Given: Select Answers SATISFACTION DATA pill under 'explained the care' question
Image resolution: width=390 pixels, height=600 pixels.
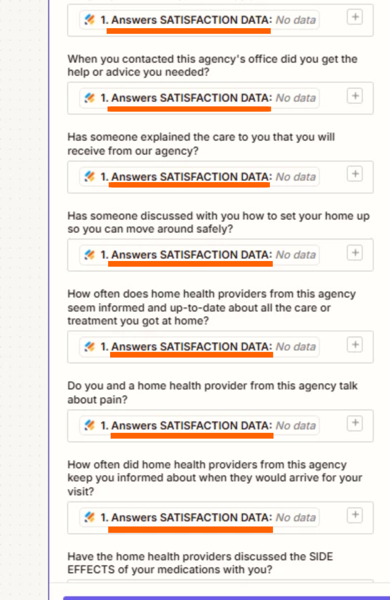Looking at the screenshot, I should [199, 177].
